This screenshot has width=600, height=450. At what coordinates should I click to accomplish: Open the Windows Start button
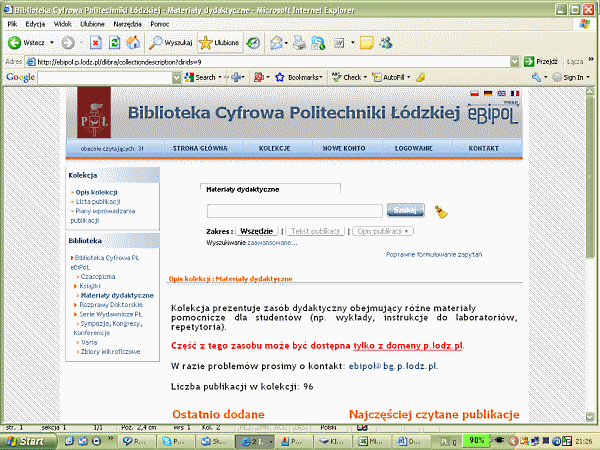(27, 441)
